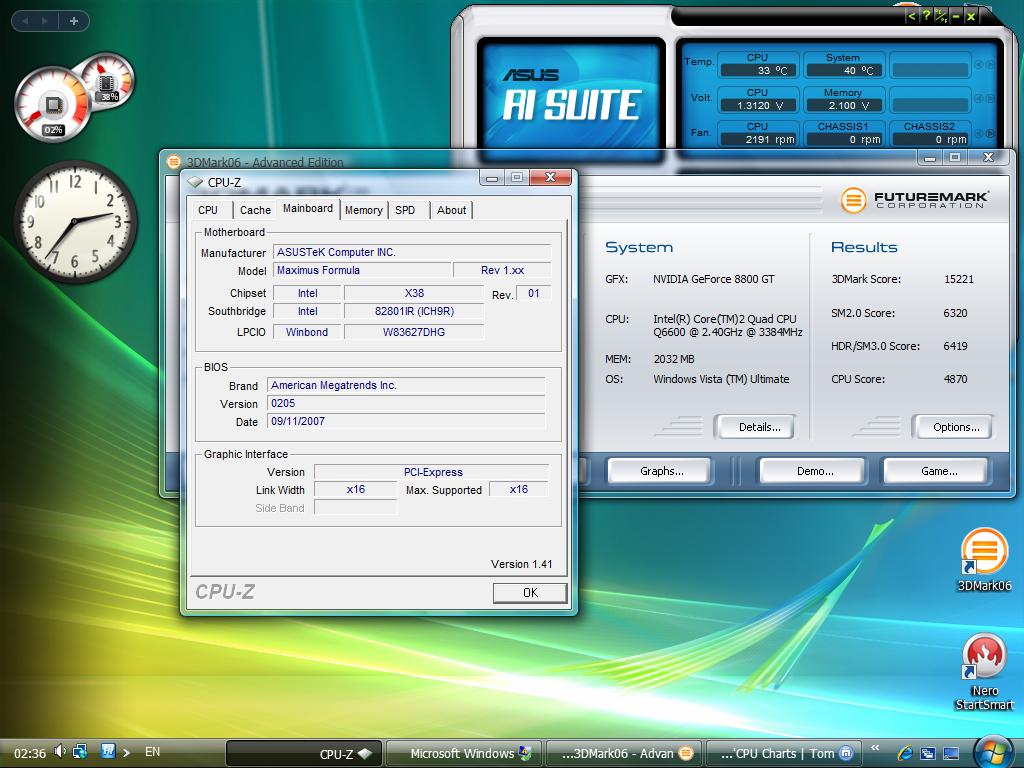Click the Options button in 3DMark06

(955, 427)
